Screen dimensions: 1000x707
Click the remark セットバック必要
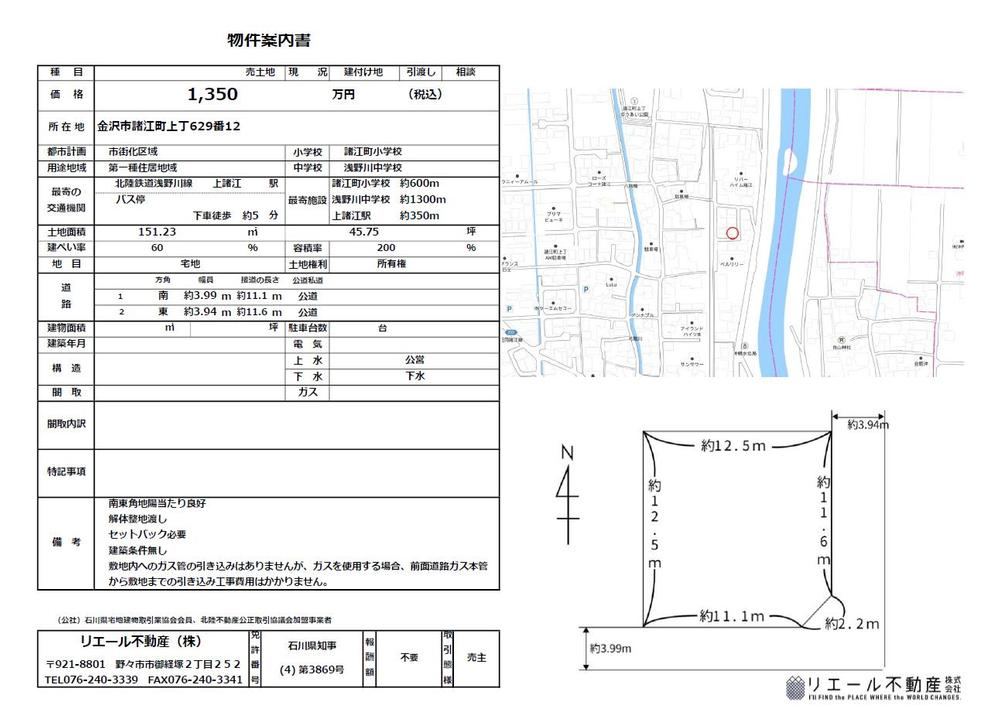point(147,535)
